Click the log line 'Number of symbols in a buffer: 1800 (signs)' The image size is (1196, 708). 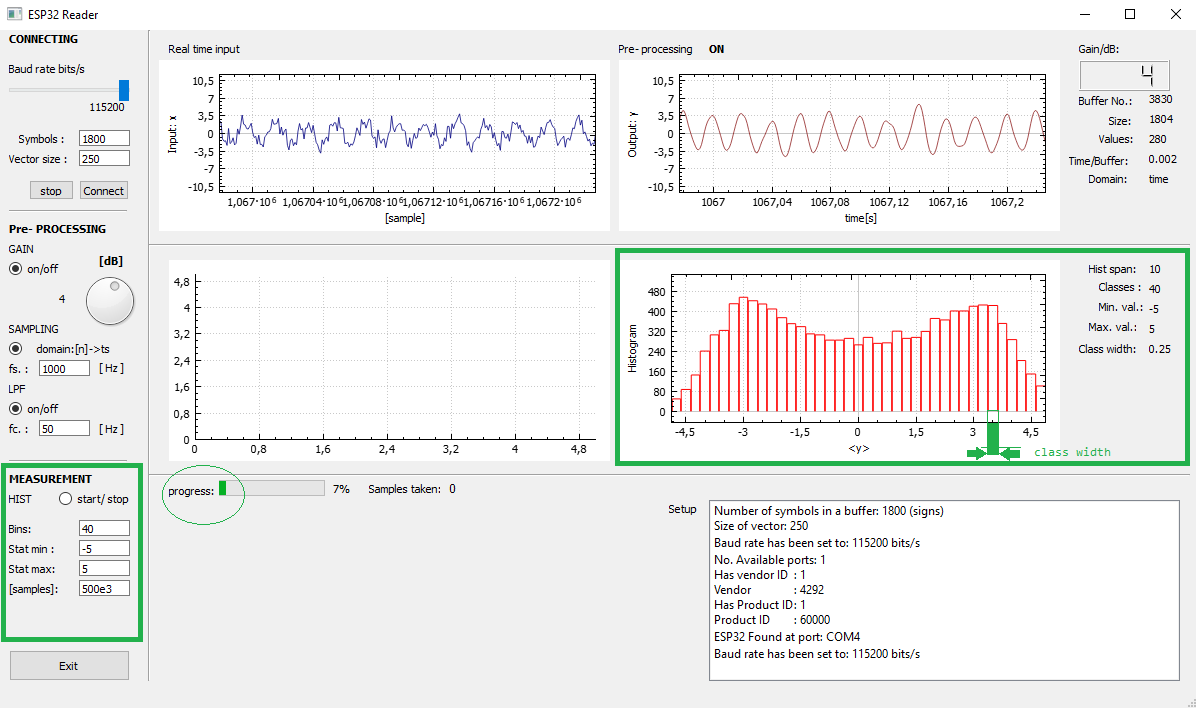point(828,510)
